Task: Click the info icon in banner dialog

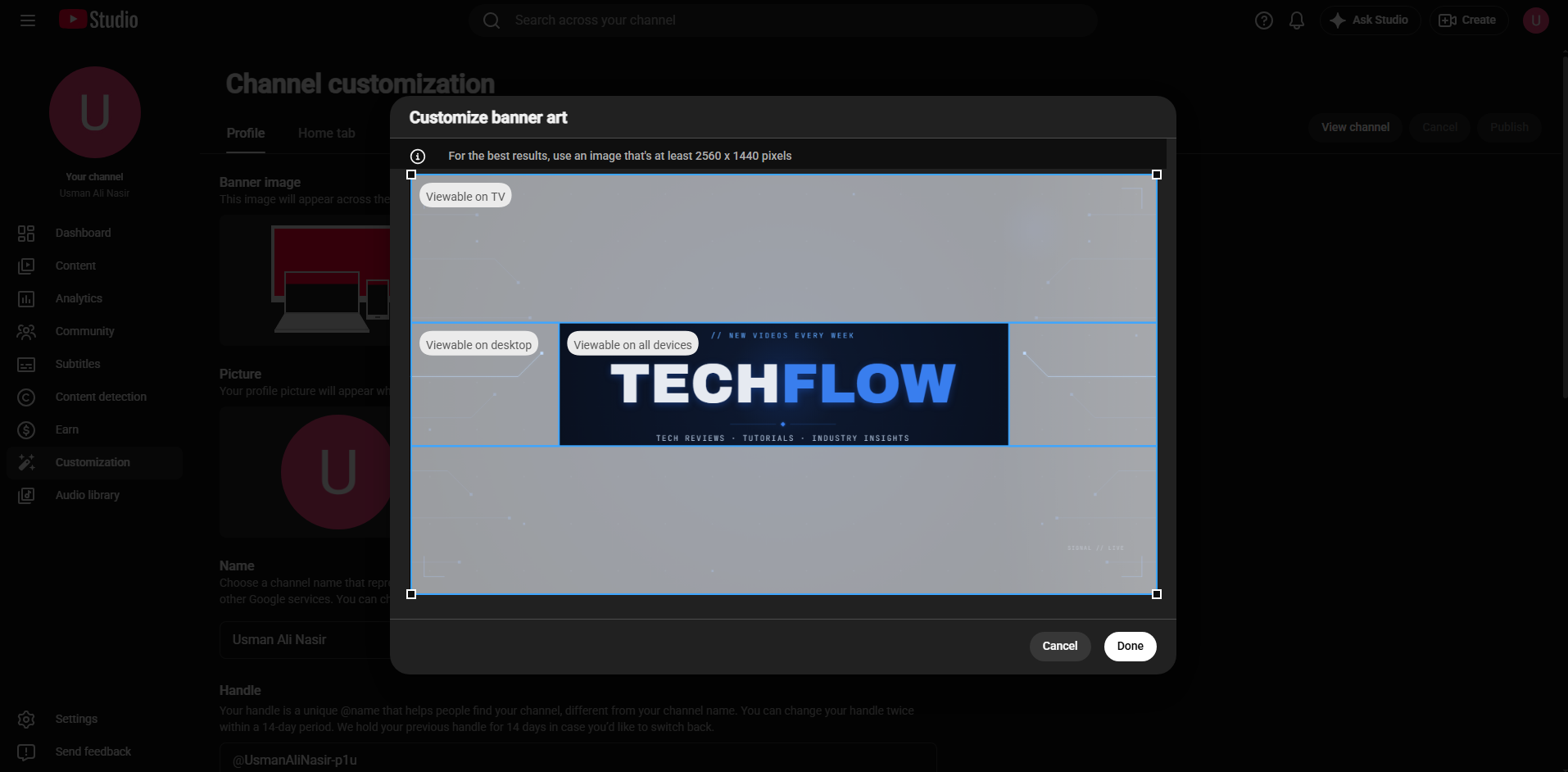Action: pyautogui.click(x=418, y=157)
